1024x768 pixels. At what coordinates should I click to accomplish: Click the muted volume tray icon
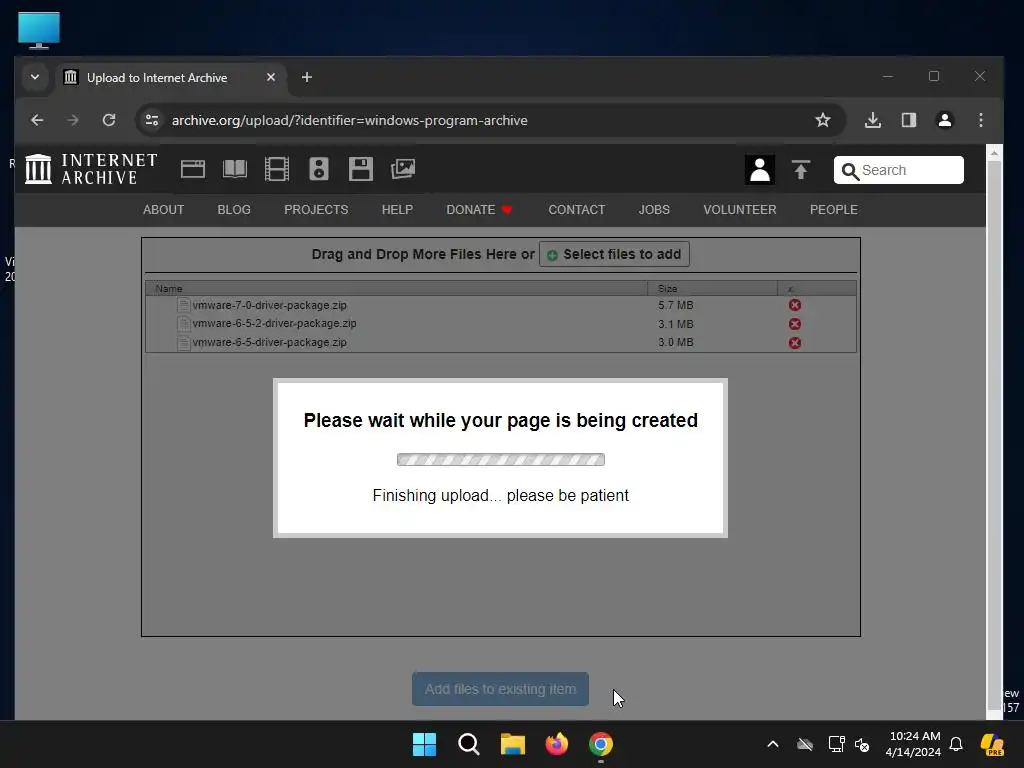pyautogui.click(x=862, y=744)
